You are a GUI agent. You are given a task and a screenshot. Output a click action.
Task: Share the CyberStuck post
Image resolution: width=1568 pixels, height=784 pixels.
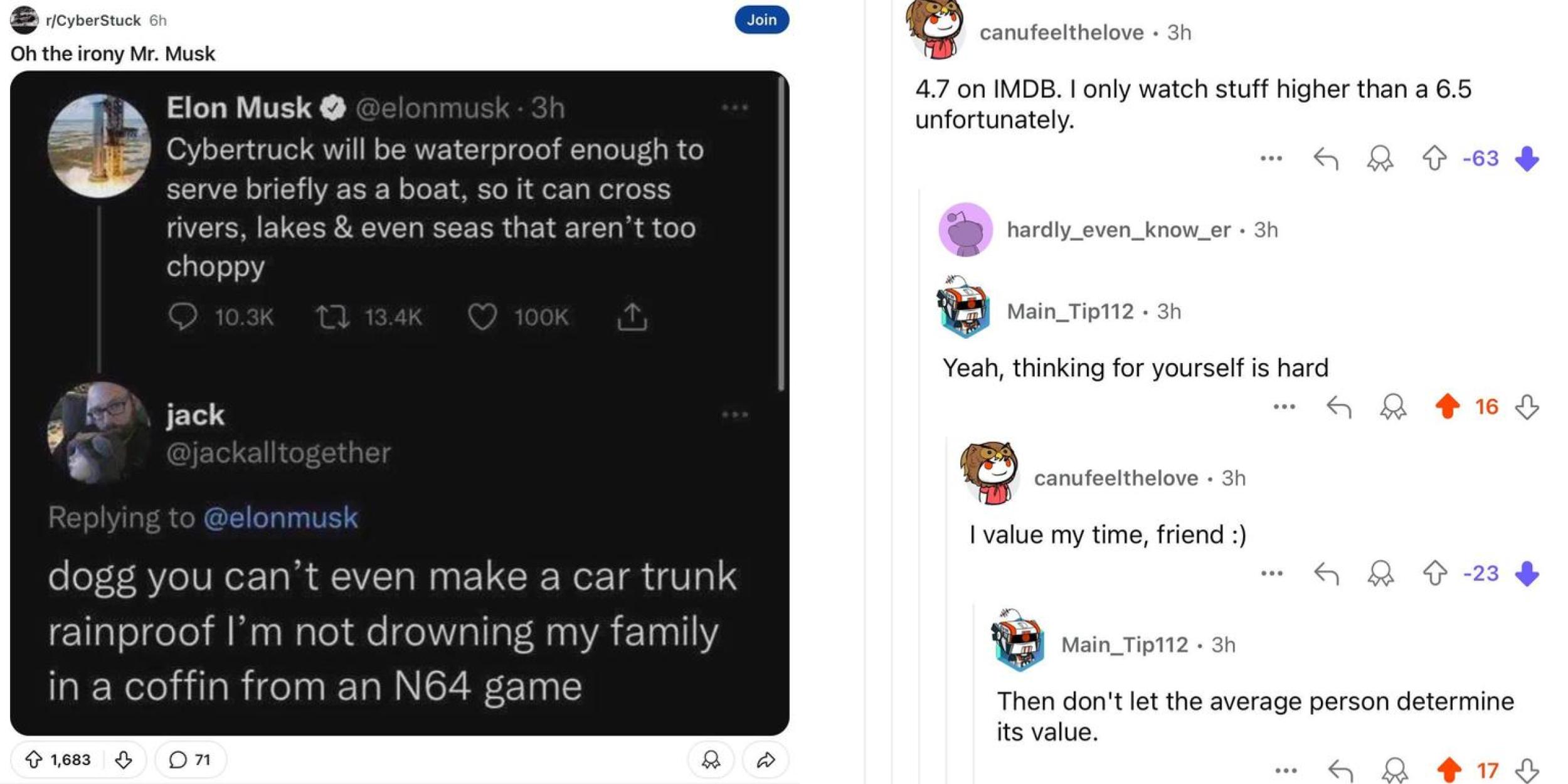click(x=765, y=760)
